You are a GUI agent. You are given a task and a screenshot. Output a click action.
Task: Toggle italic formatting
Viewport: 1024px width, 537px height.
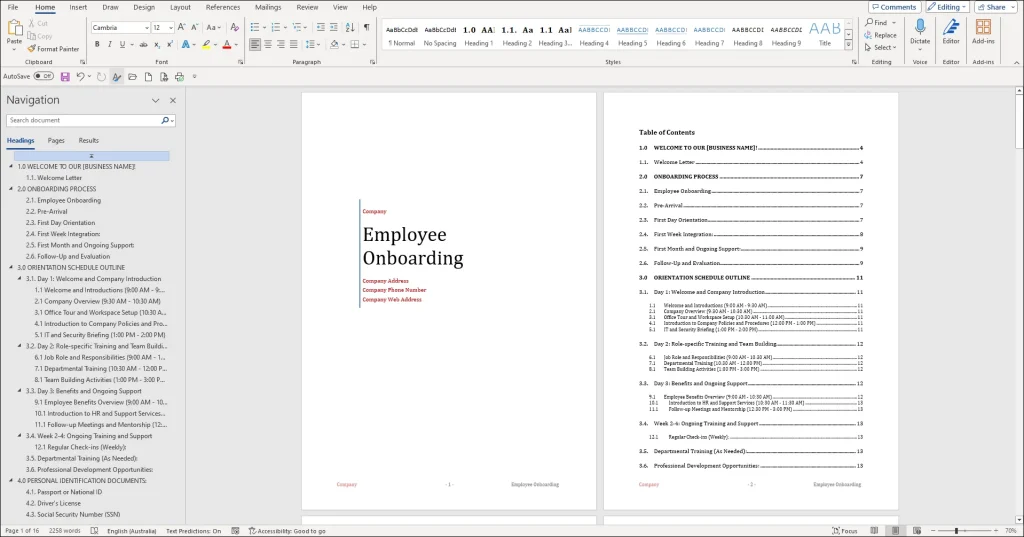[109, 45]
